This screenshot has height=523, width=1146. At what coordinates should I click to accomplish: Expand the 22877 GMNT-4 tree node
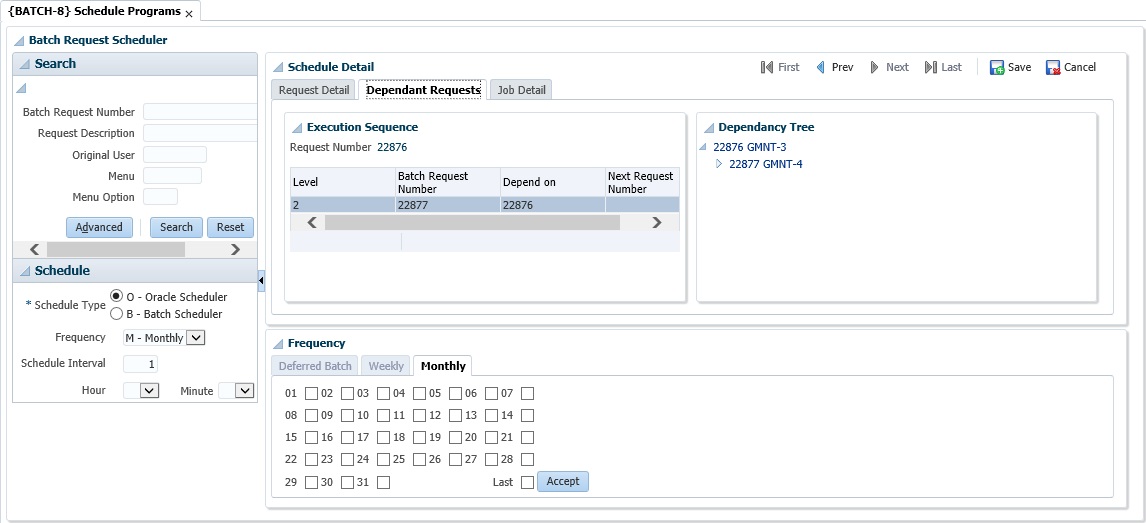[719, 164]
